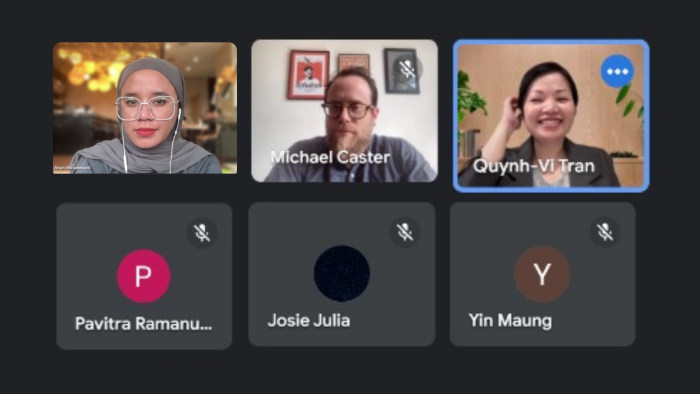700x394 pixels.
Task: Click the truncated Pavitra Ramanu... name
Action: pyautogui.click(x=143, y=323)
